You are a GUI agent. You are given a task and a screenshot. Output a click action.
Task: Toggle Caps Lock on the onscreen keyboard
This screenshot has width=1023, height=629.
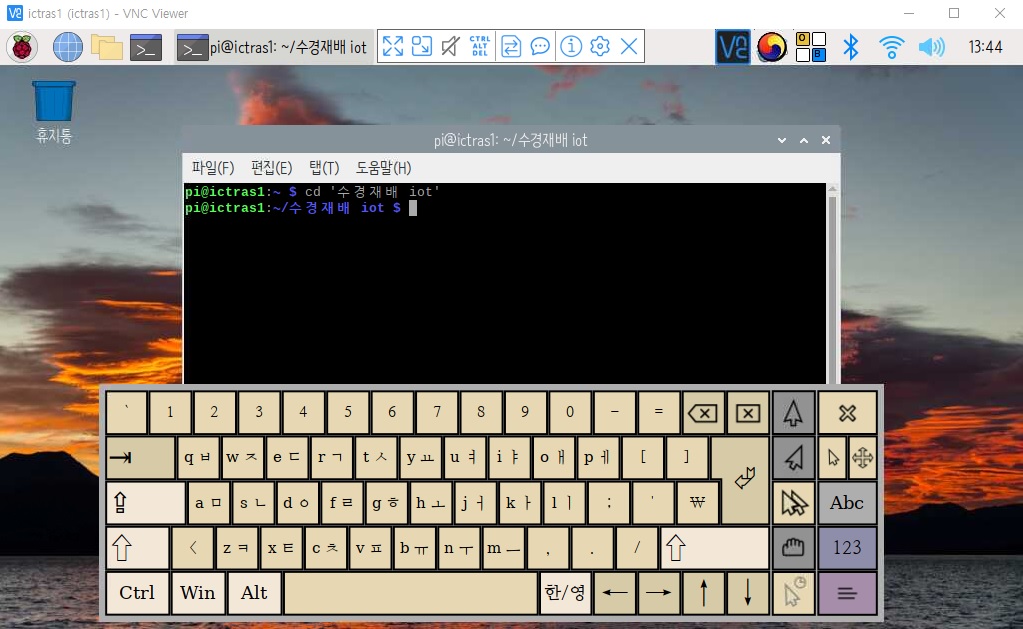point(145,502)
